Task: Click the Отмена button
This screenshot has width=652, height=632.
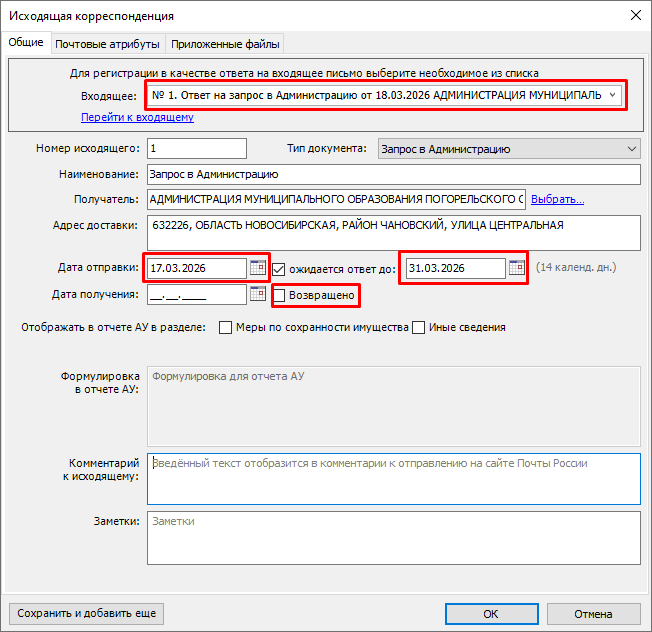Action: pos(593,614)
